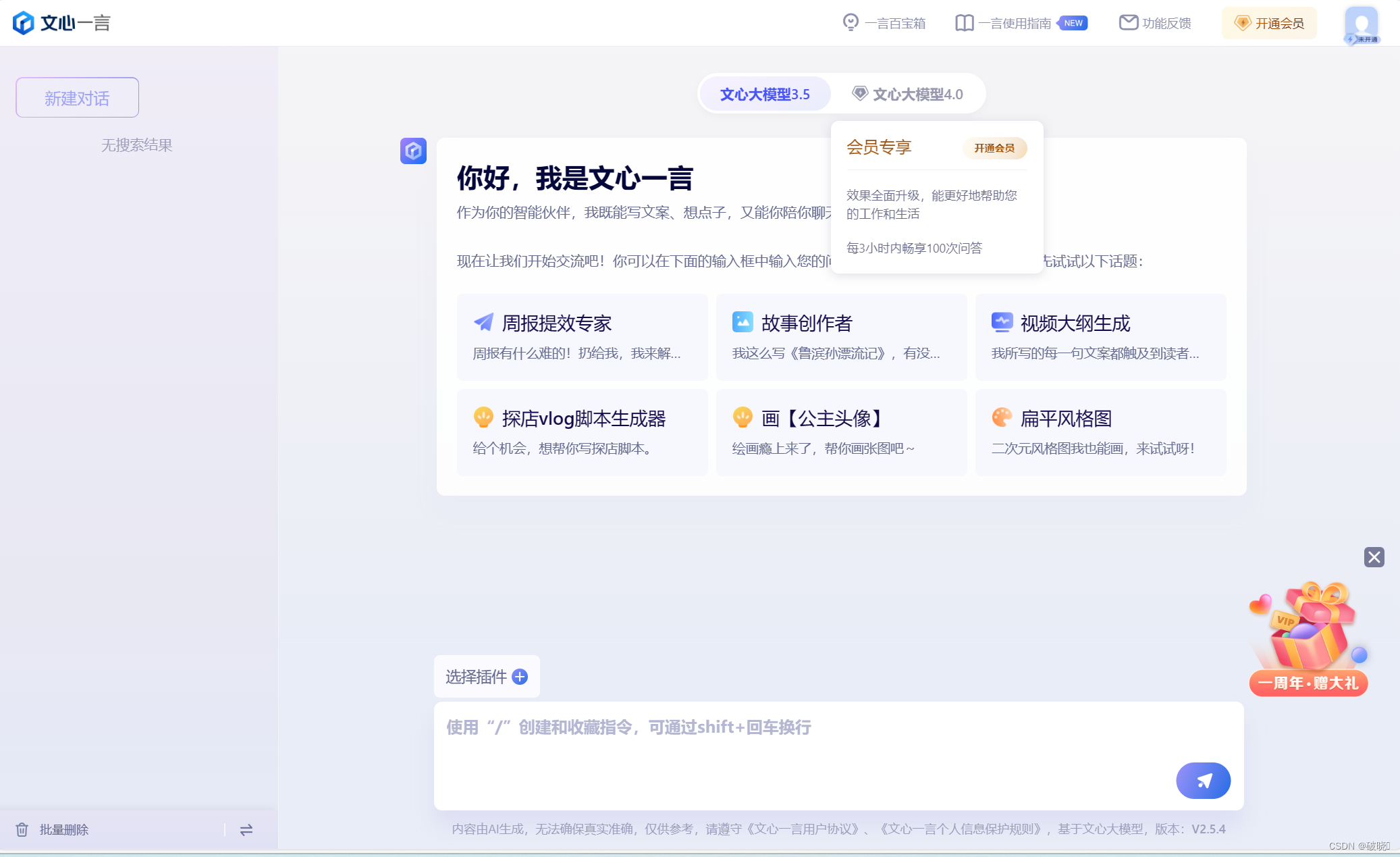This screenshot has height=857, width=1400.
Task: Click 效果全面升级 description in popup
Action: click(x=932, y=204)
